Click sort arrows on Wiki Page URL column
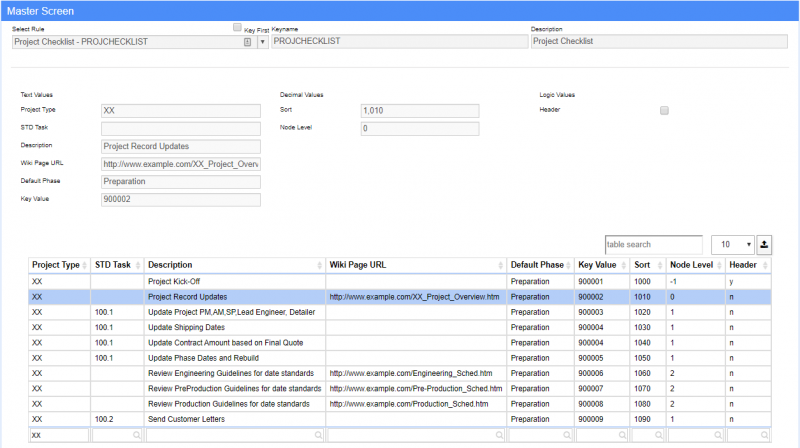The height and width of the screenshot is (448, 800). 501,266
